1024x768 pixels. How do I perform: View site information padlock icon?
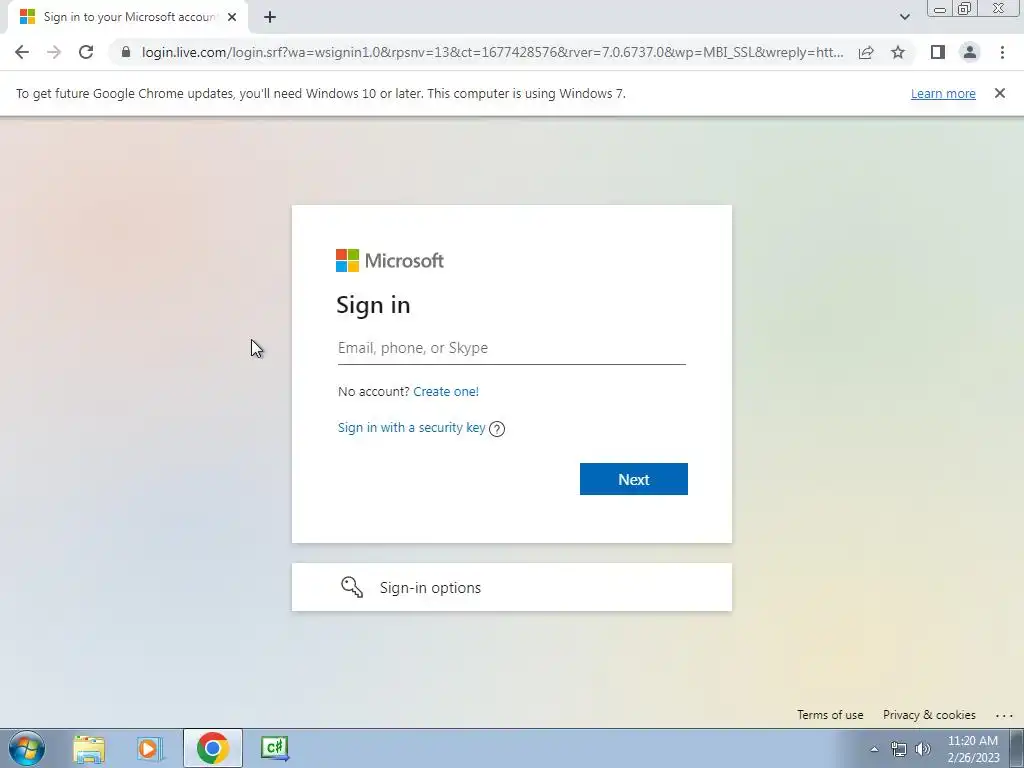(x=126, y=52)
